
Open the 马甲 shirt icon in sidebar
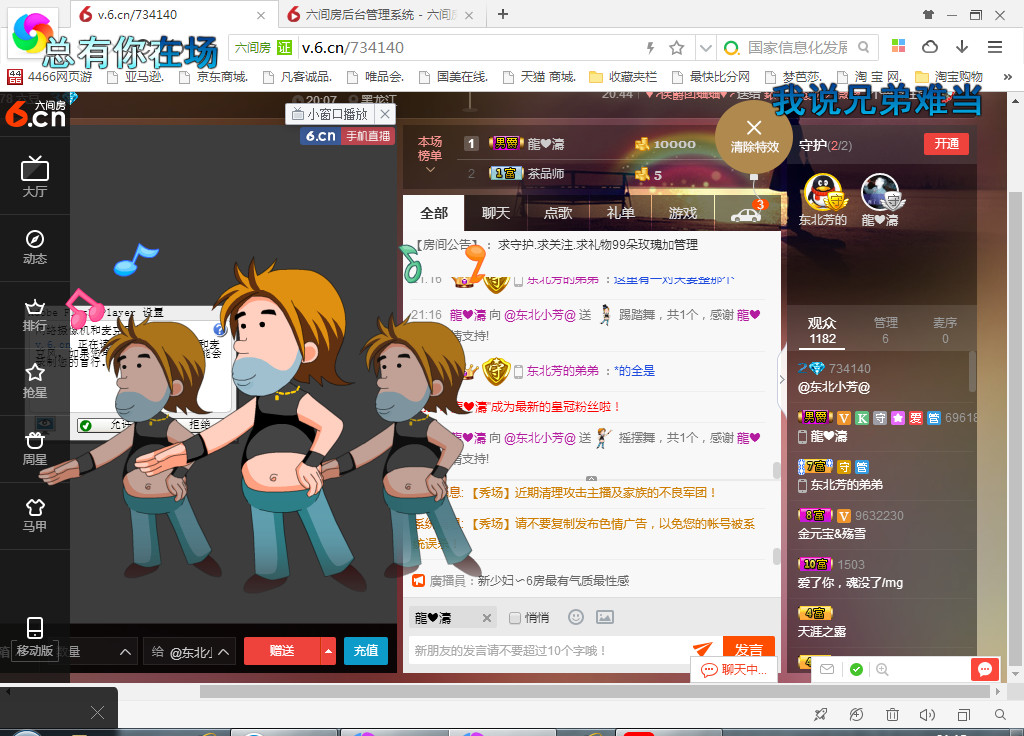coord(35,516)
